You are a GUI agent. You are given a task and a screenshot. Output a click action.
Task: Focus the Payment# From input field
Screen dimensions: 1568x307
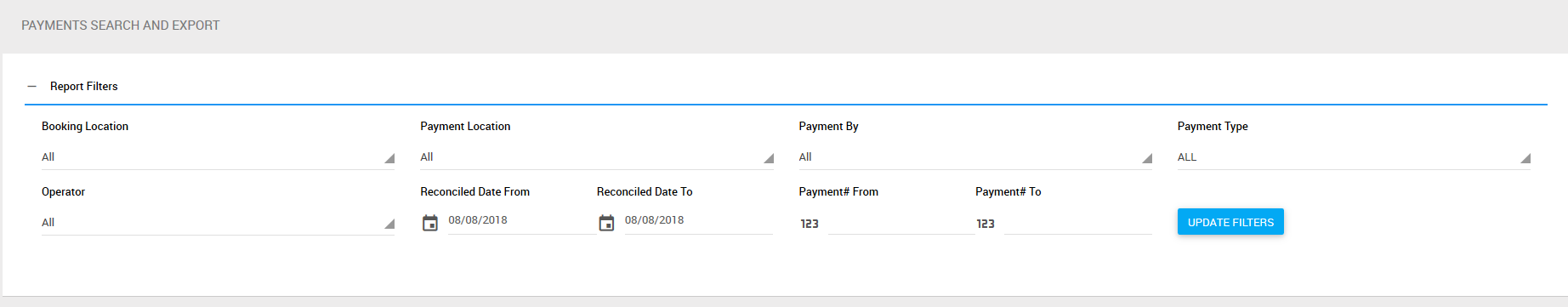(x=901, y=223)
